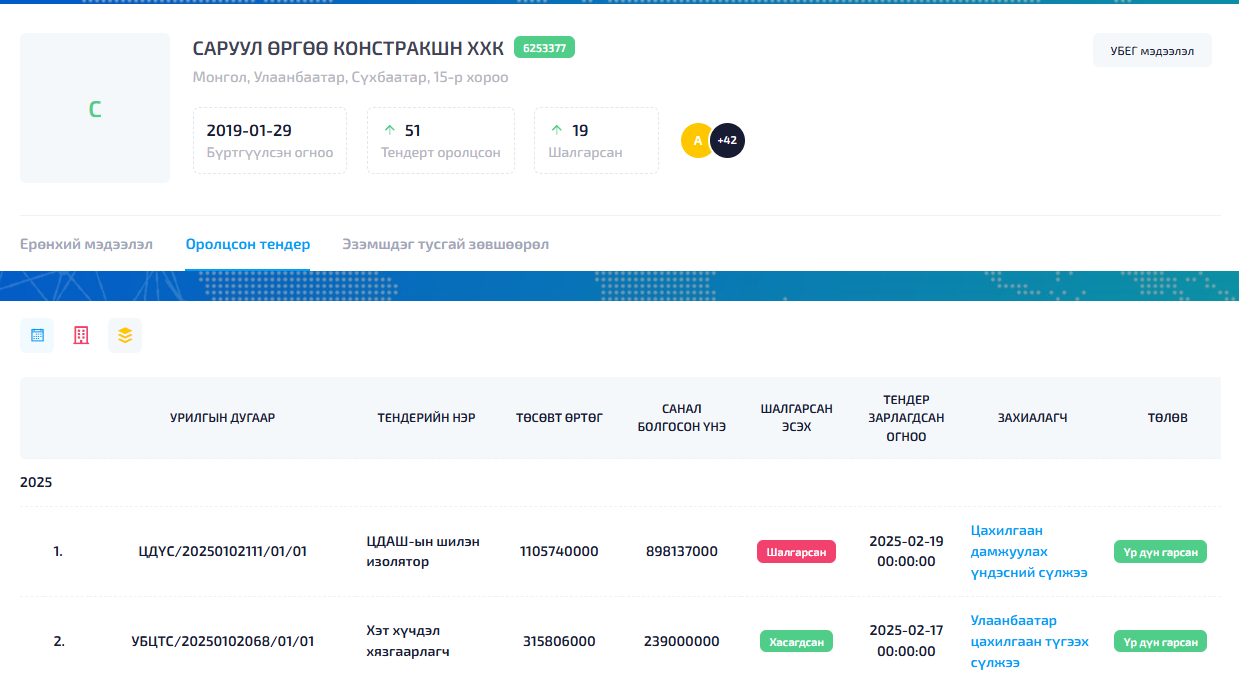Screen dimensions: 1239x682
Task: Open the Эзэмшдэг тусгай зөвшөөрөл tab
Action: click(x=445, y=244)
